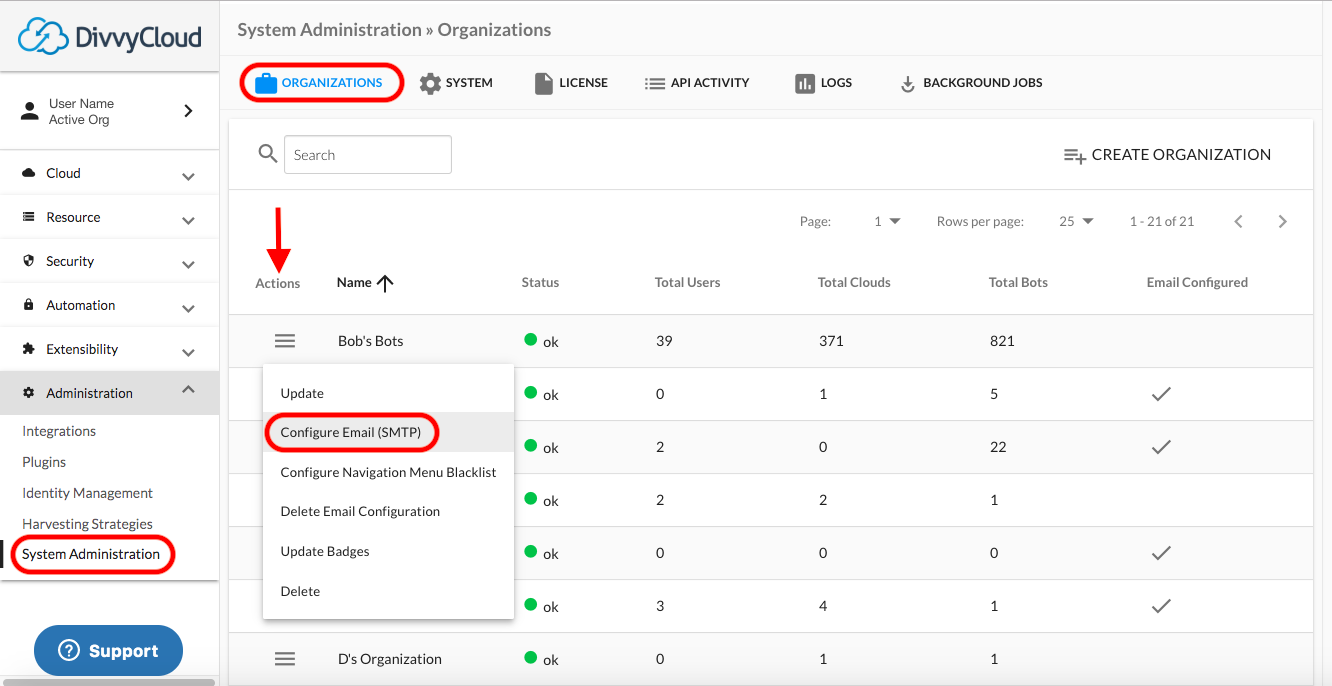Open Identity Management page
1332x686 pixels.
tap(87, 493)
